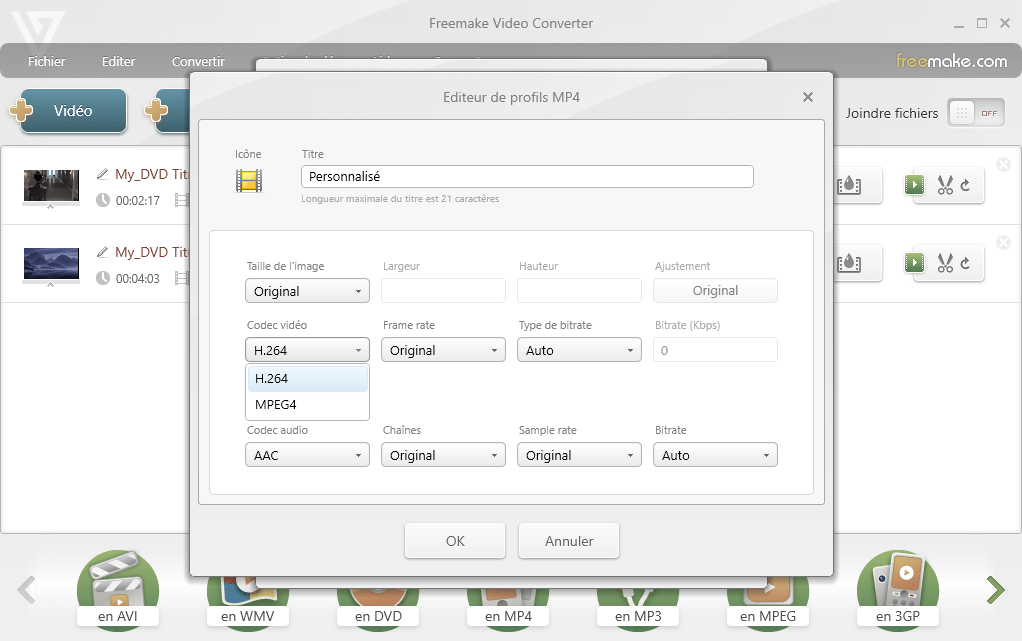Click the Bitrate (Kbps) field
The image size is (1022, 641).
tap(715, 350)
